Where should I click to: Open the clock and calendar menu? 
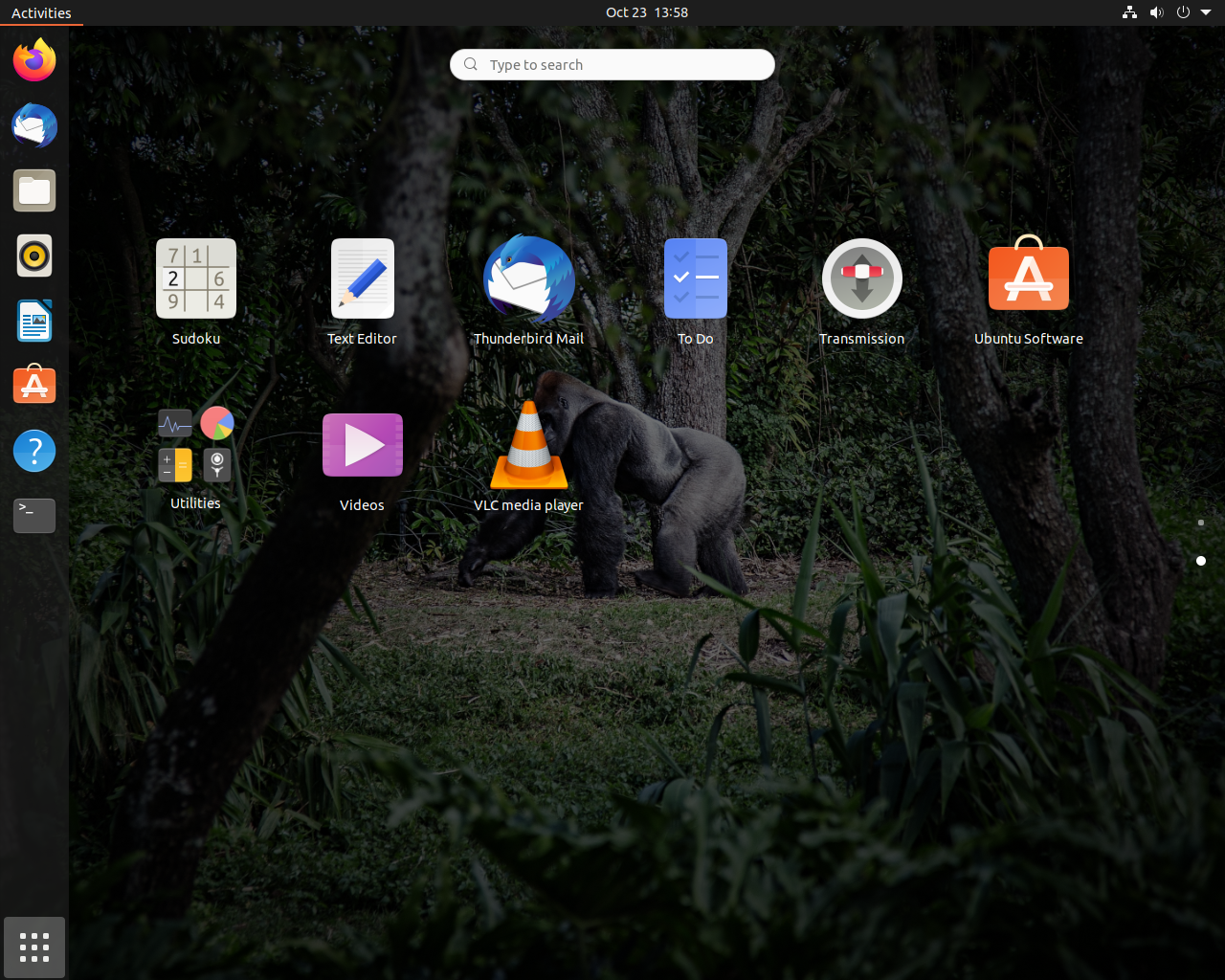647,12
